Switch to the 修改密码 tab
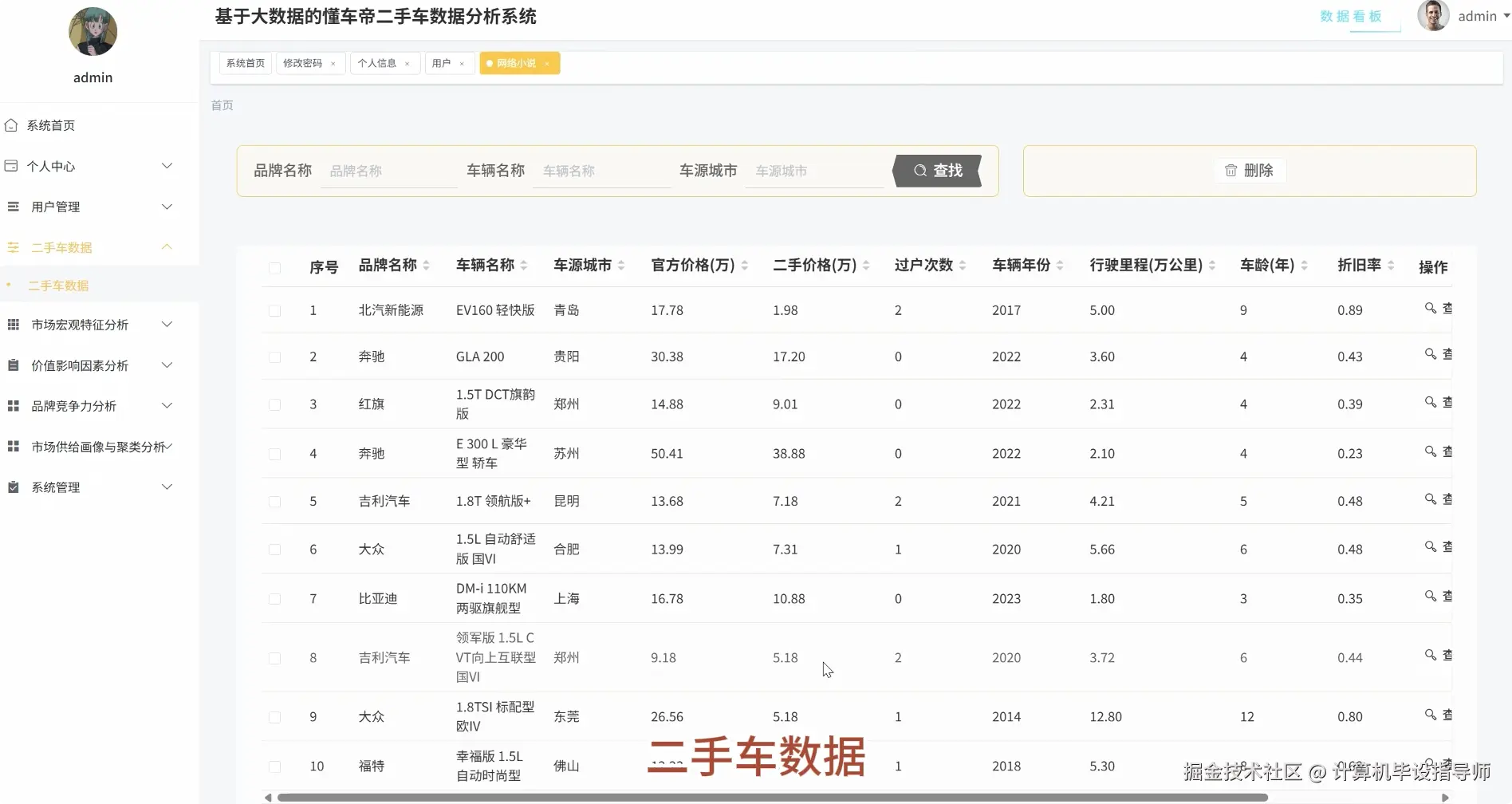This screenshot has width=1512, height=804. pyautogui.click(x=303, y=63)
